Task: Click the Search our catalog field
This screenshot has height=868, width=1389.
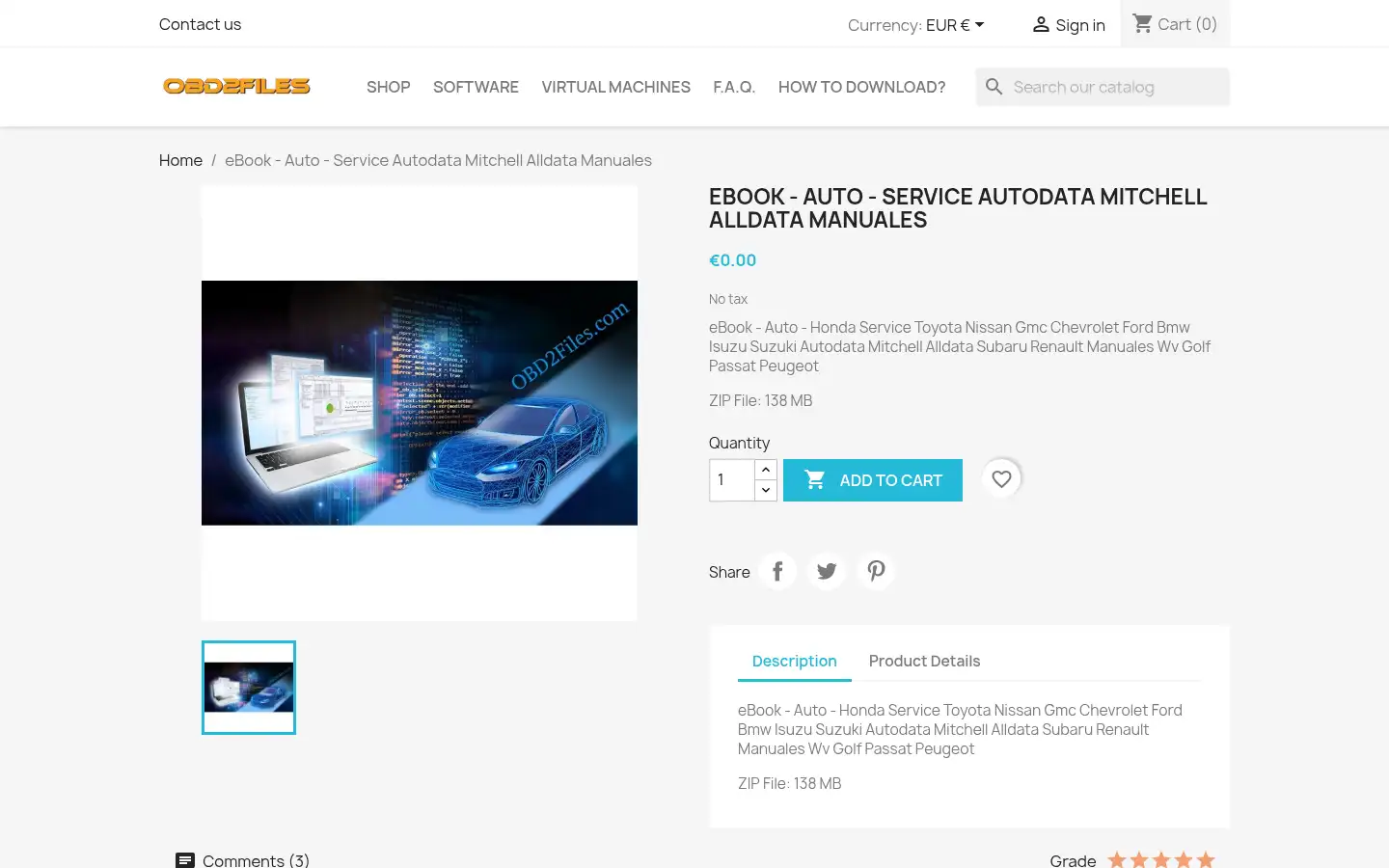Action: [x=1103, y=87]
